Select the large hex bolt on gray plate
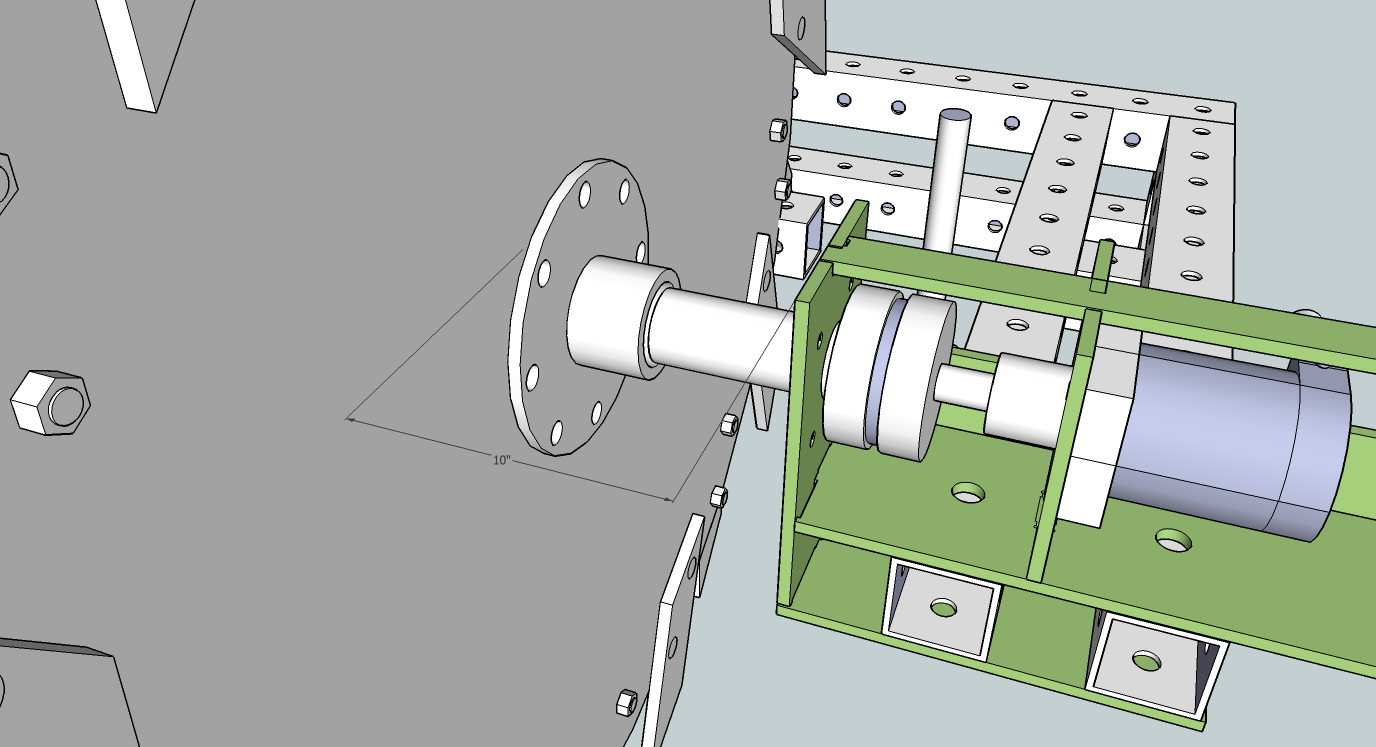Screen dimensions: 1376x747 (50, 402)
